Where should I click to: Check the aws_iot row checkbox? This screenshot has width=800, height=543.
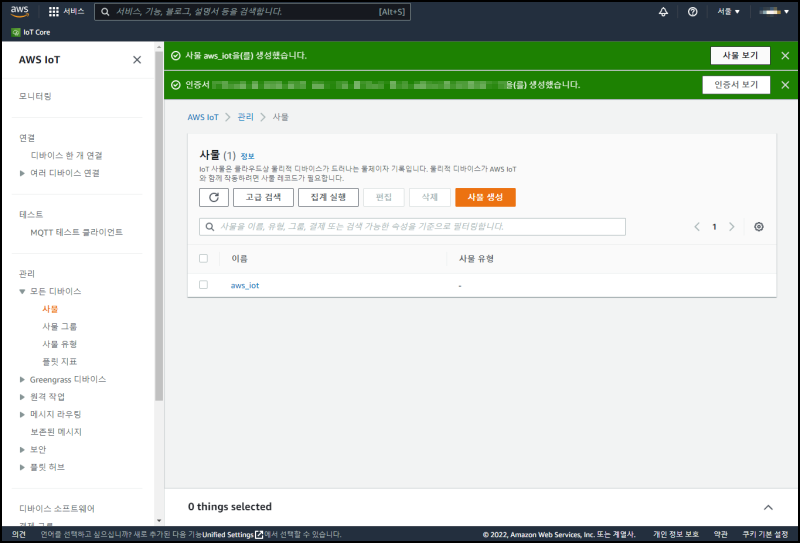point(204,285)
